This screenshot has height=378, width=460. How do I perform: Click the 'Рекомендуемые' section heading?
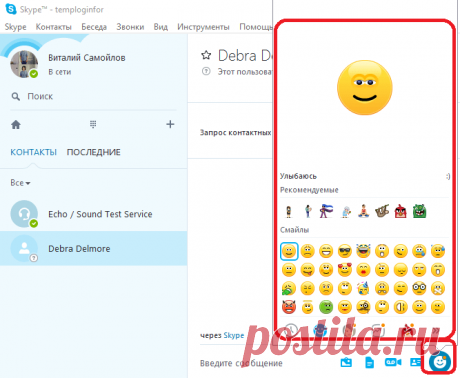309,190
